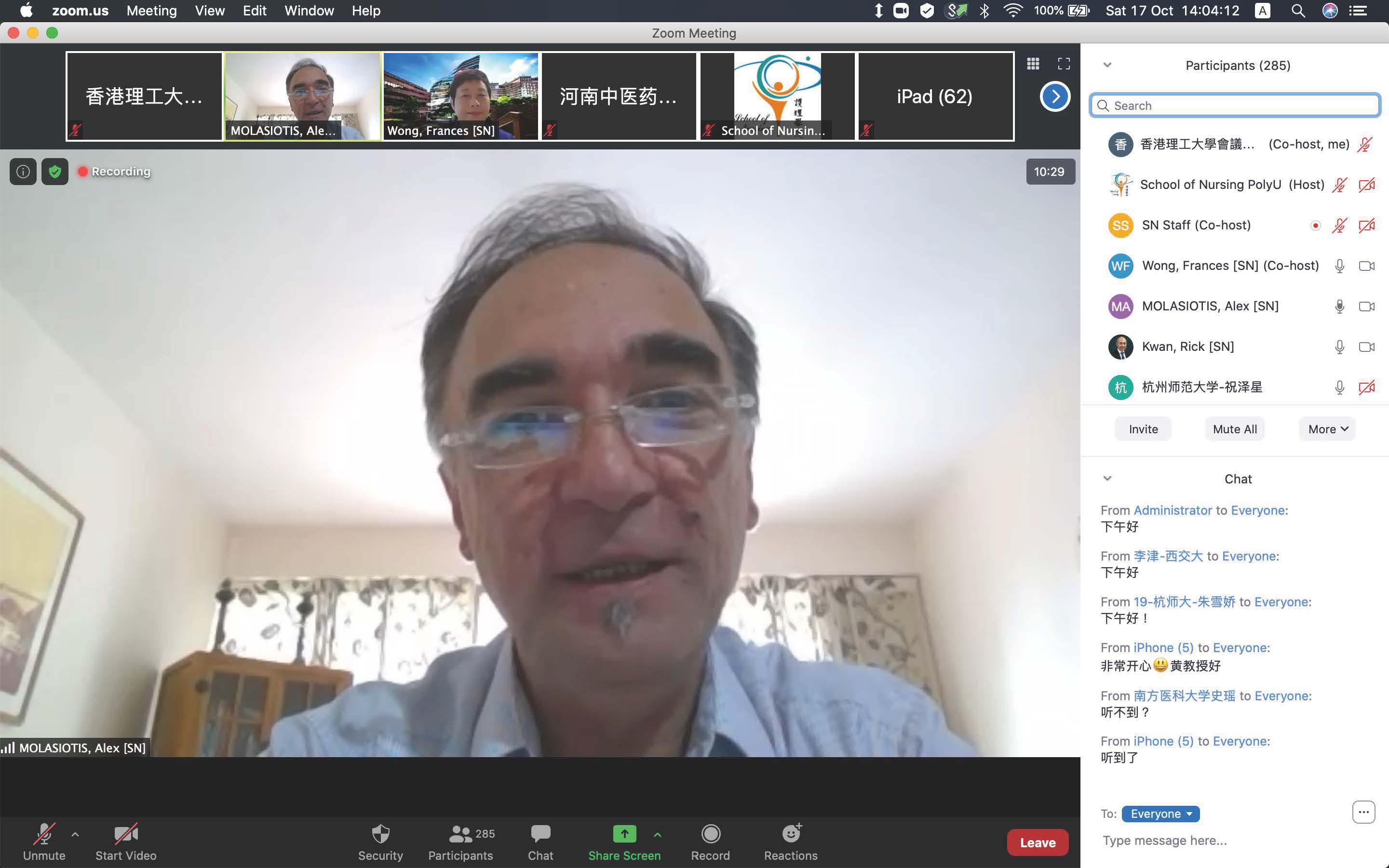Open the View menu
1389x868 pixels.
(210, 11)
